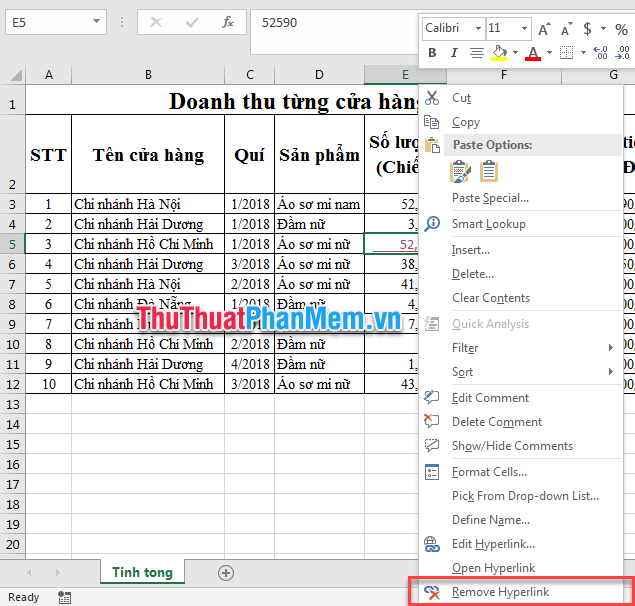Select hyperlinked cell E5
635x606 pixels.
click(x=392, y=244)
